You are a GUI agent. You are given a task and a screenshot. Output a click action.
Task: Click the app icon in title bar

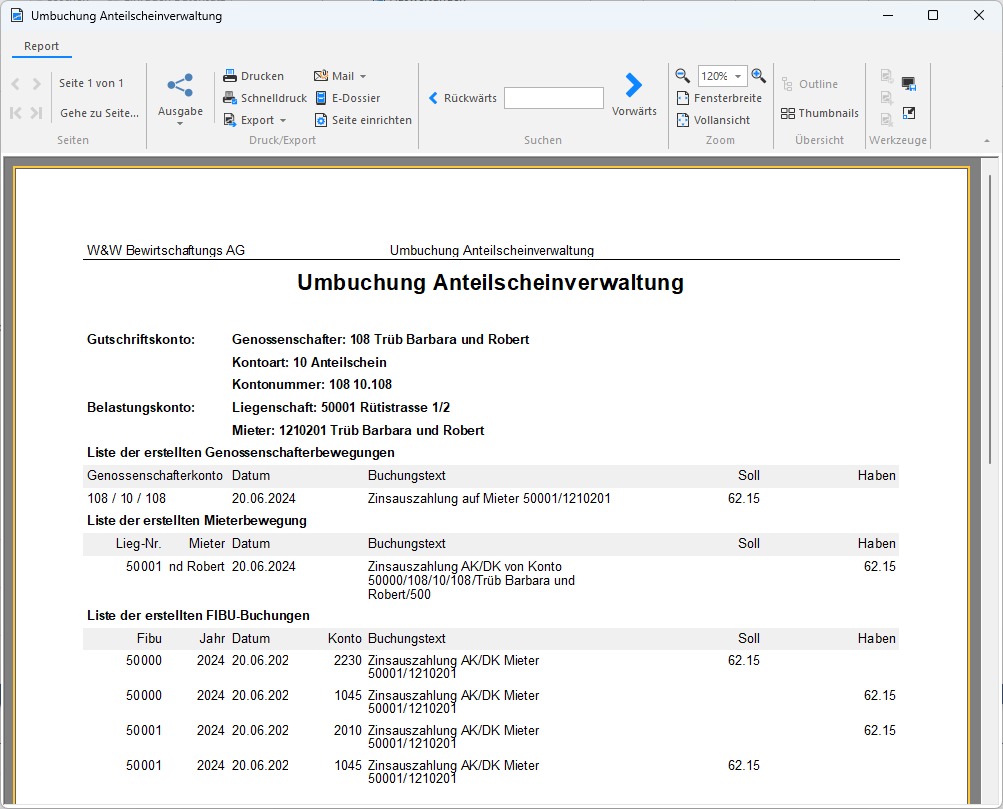17,15
